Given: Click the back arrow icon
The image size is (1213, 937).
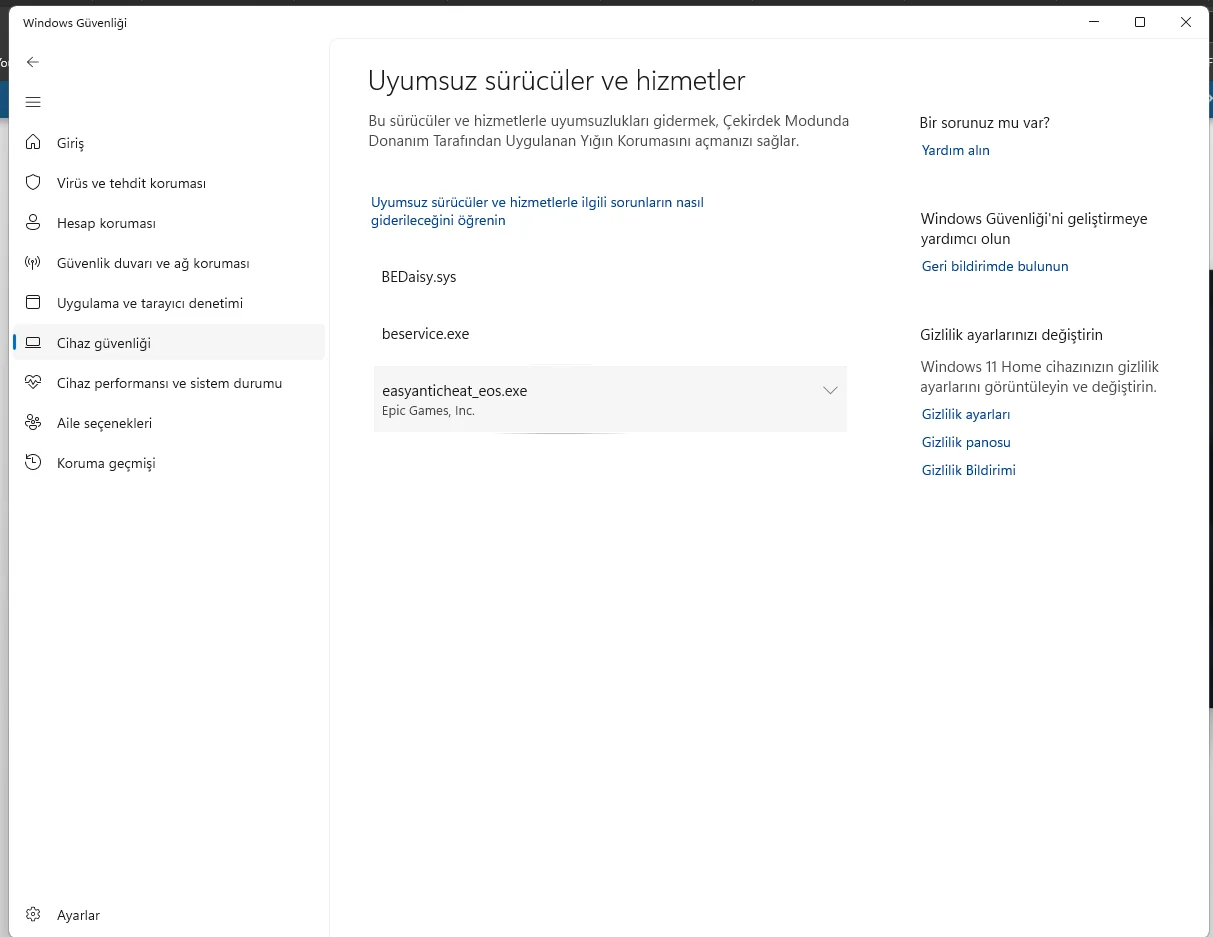Looking at the screenshot, I should pos(33,62).
